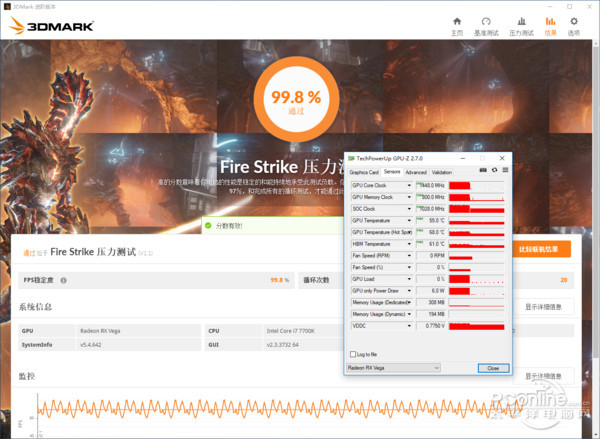Open the VDDC sensor dropdown
The image size is (600, 439).
point(409,326)
